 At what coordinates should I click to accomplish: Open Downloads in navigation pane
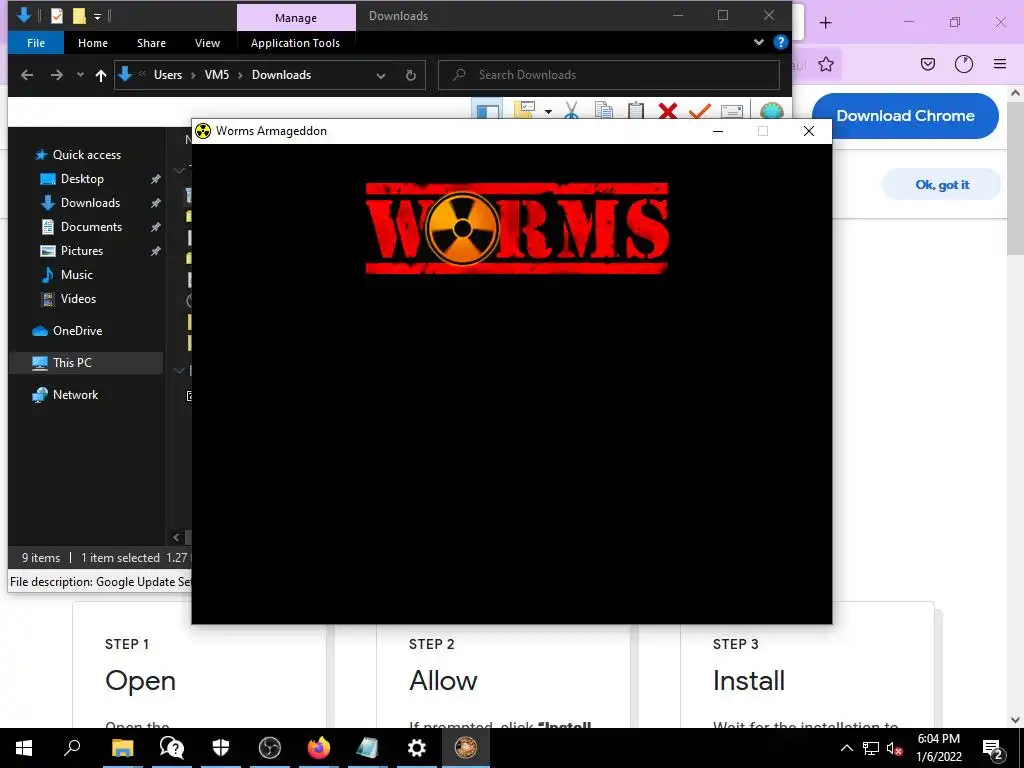click(90, 203)
